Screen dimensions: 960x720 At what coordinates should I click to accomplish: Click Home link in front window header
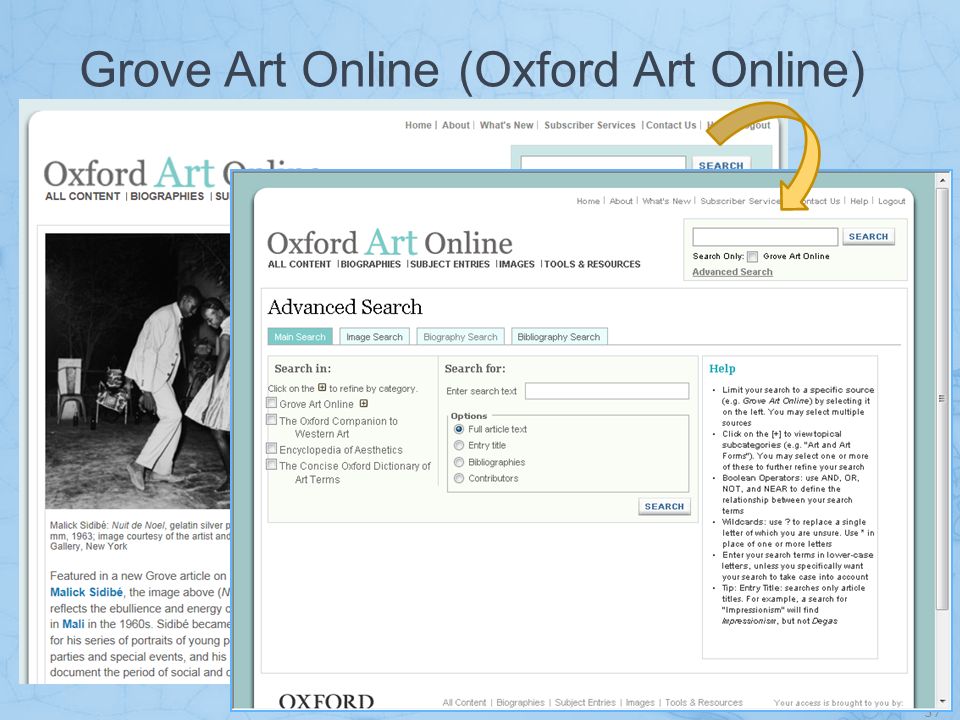(x=588, y=201)
